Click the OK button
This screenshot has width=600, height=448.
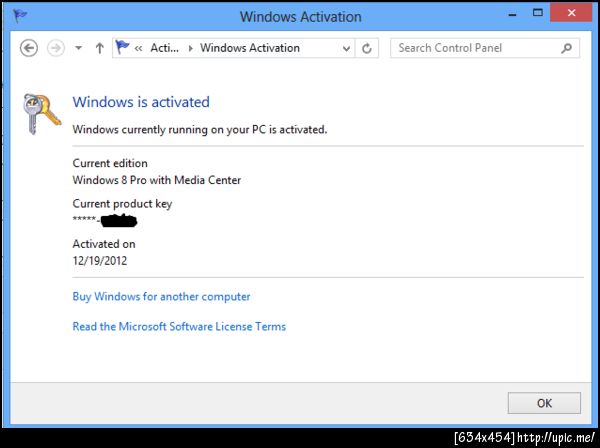(544, 403)
